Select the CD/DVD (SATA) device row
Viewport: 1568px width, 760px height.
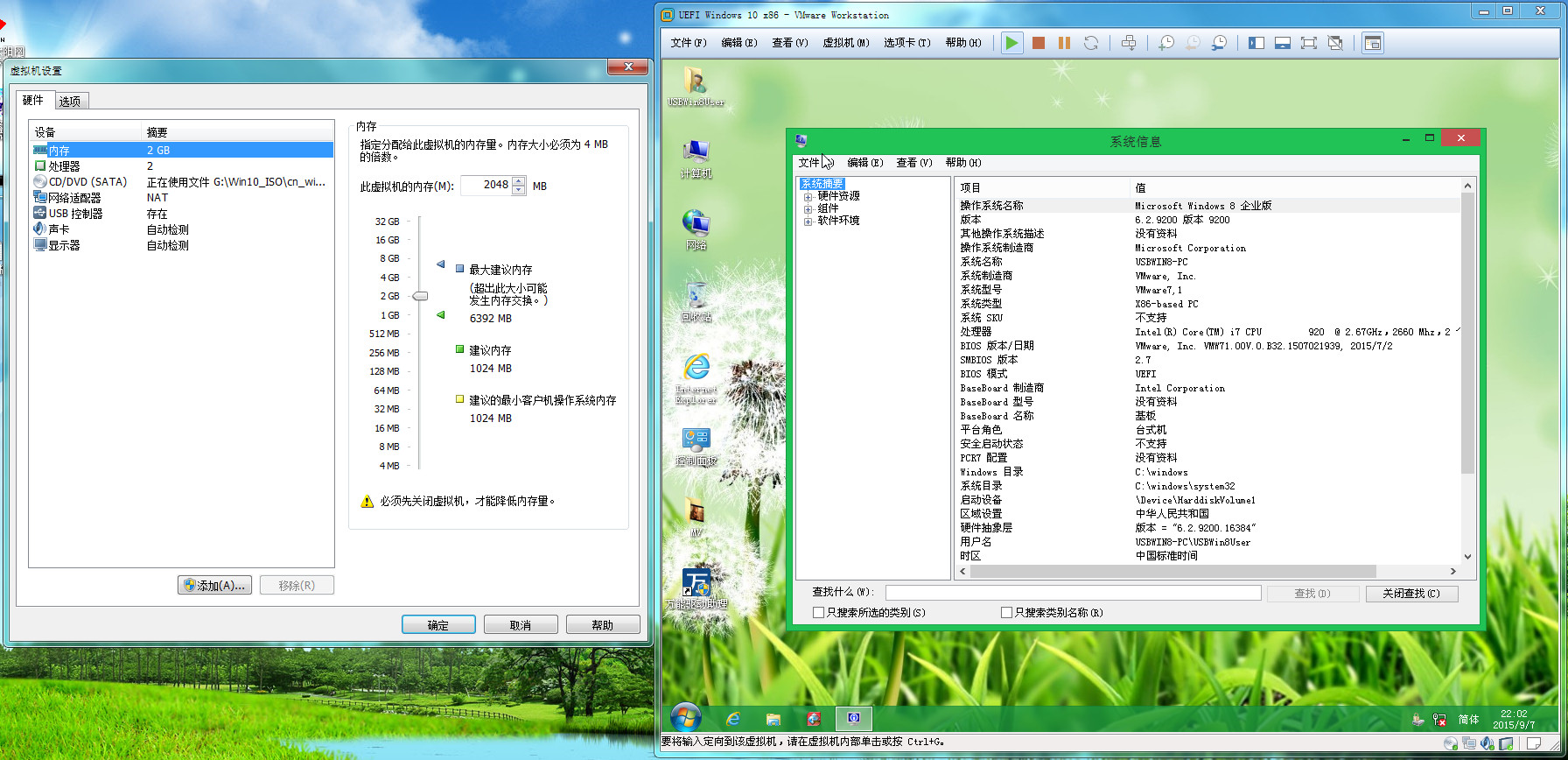pyautogui.click(x=182, y=182)
